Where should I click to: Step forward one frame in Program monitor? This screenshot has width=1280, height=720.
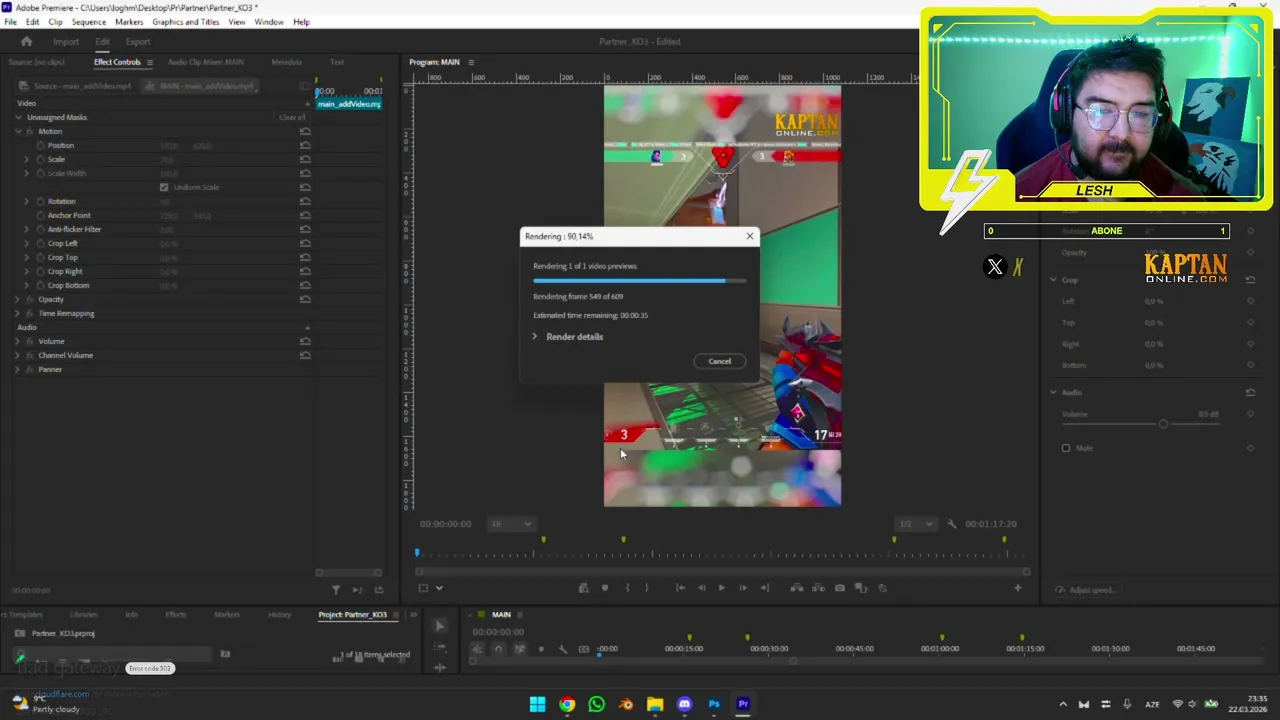(x=742, y=588)
